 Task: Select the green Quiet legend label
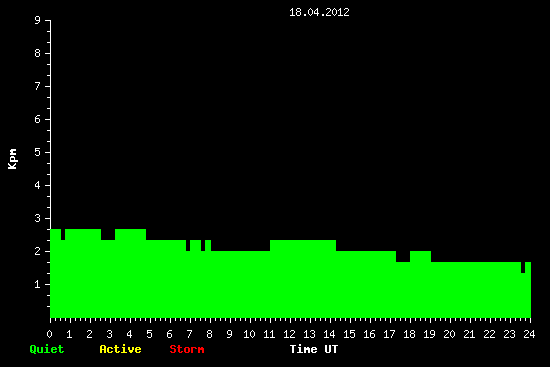(x=47, y=349)
